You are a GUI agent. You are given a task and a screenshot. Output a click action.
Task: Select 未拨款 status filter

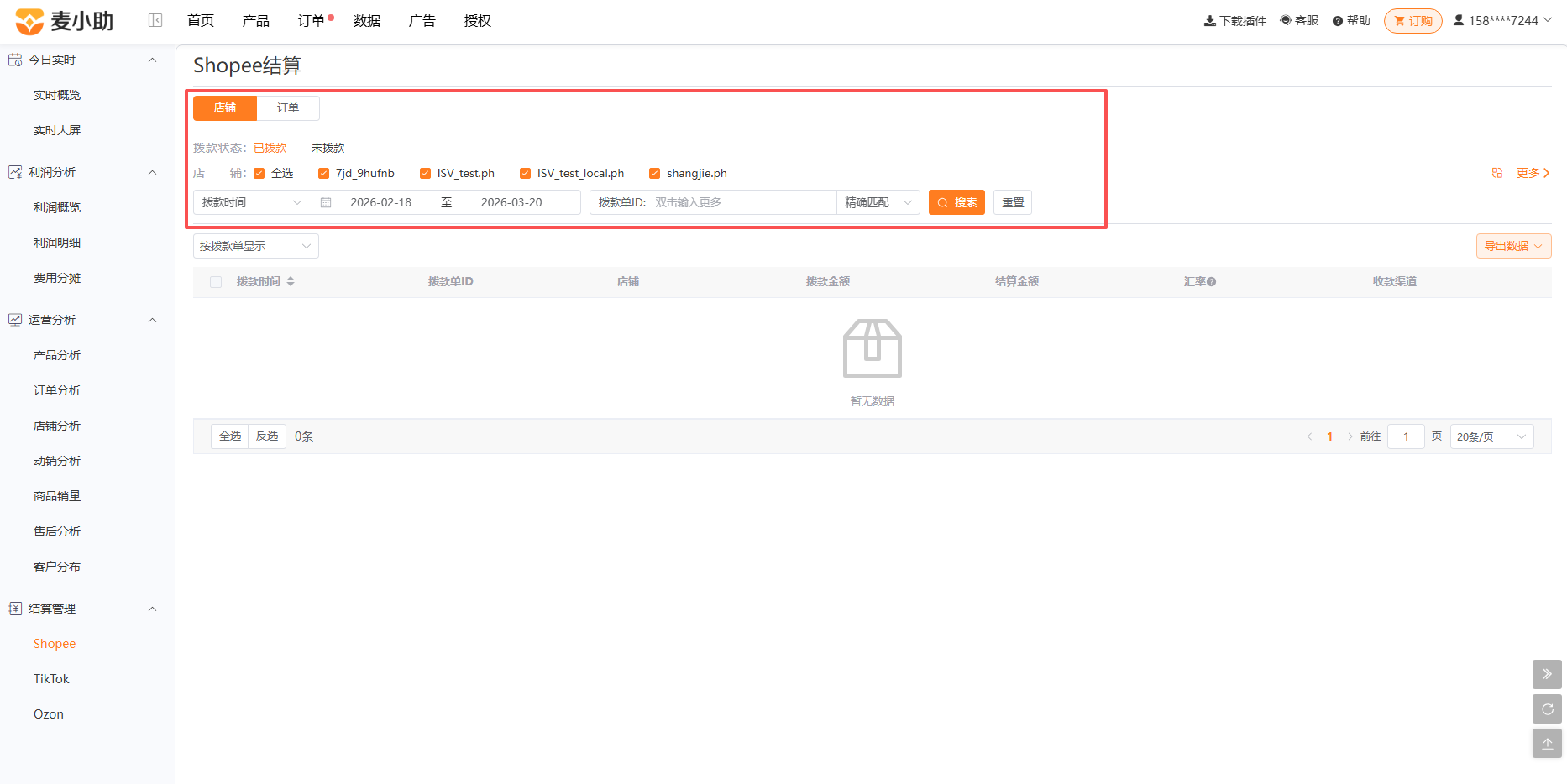328,148
